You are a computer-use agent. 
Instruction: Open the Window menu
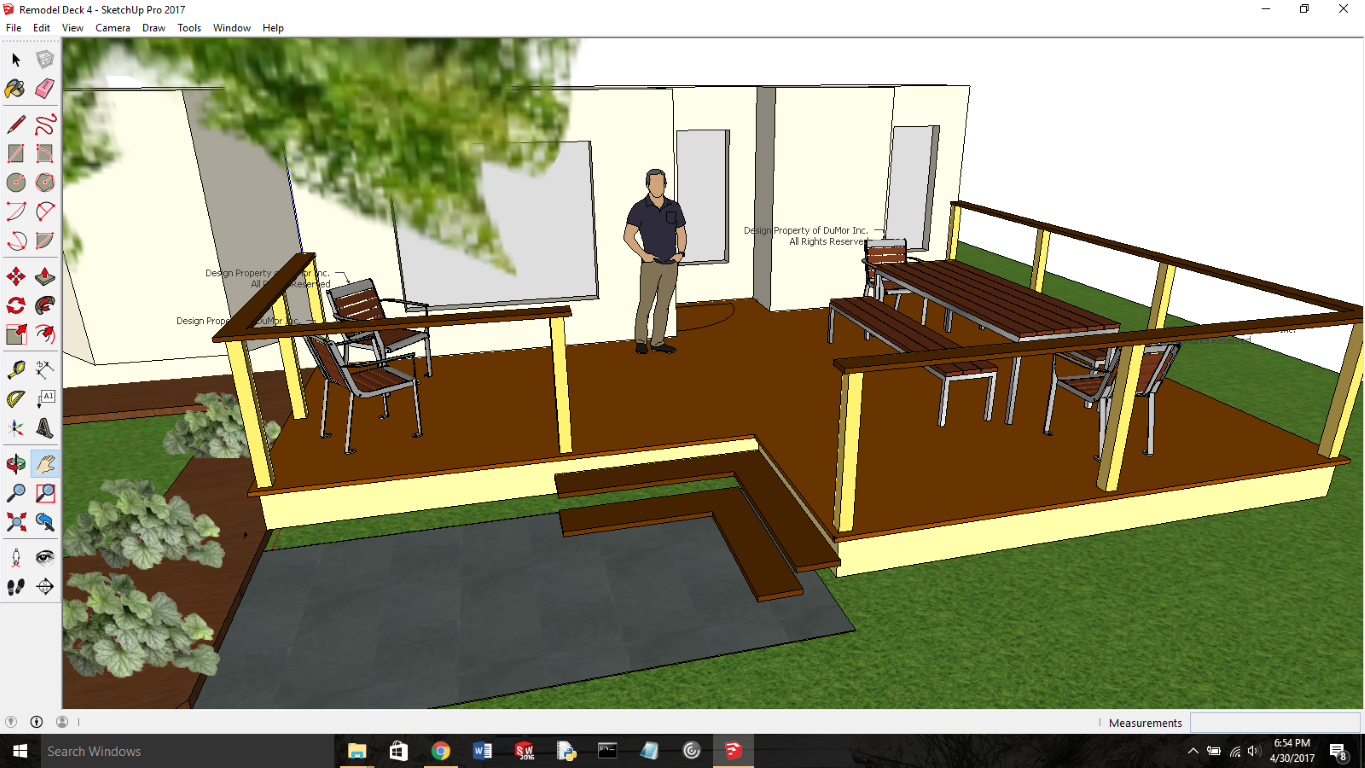coord(231,28)
